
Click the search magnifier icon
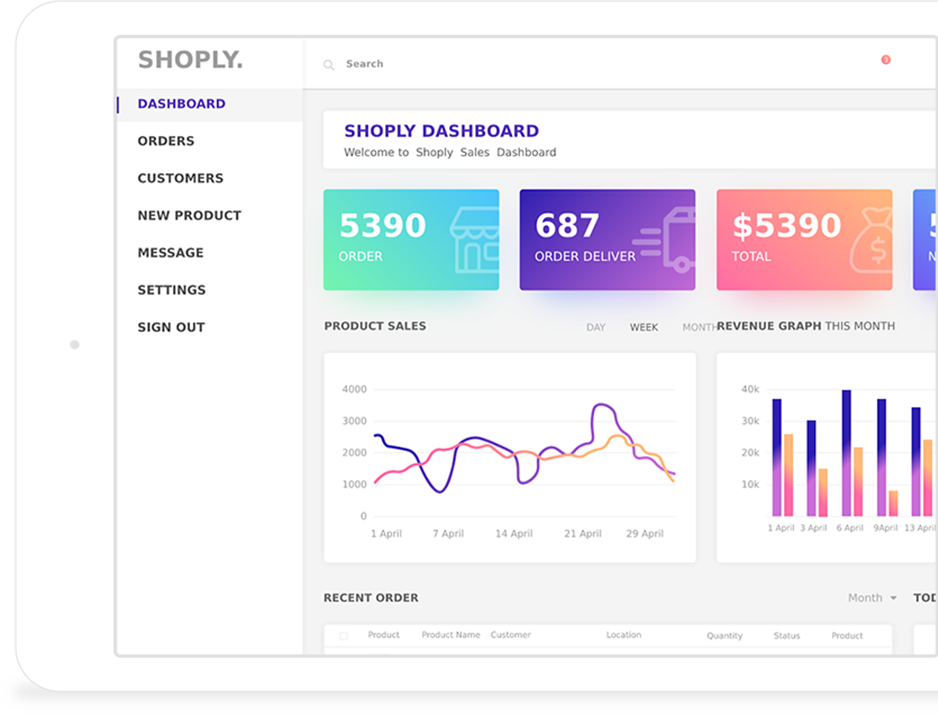[328, 65]
